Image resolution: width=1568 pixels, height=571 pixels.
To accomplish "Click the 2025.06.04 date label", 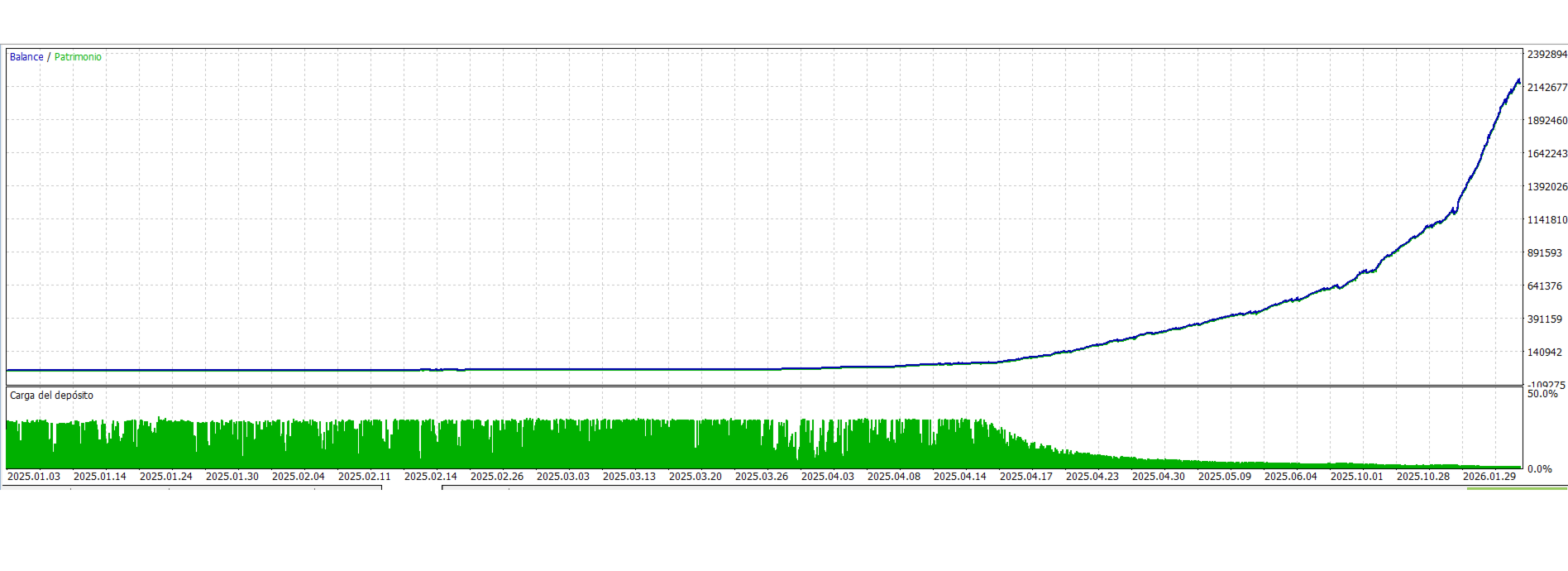I will tap(1291, 477).
